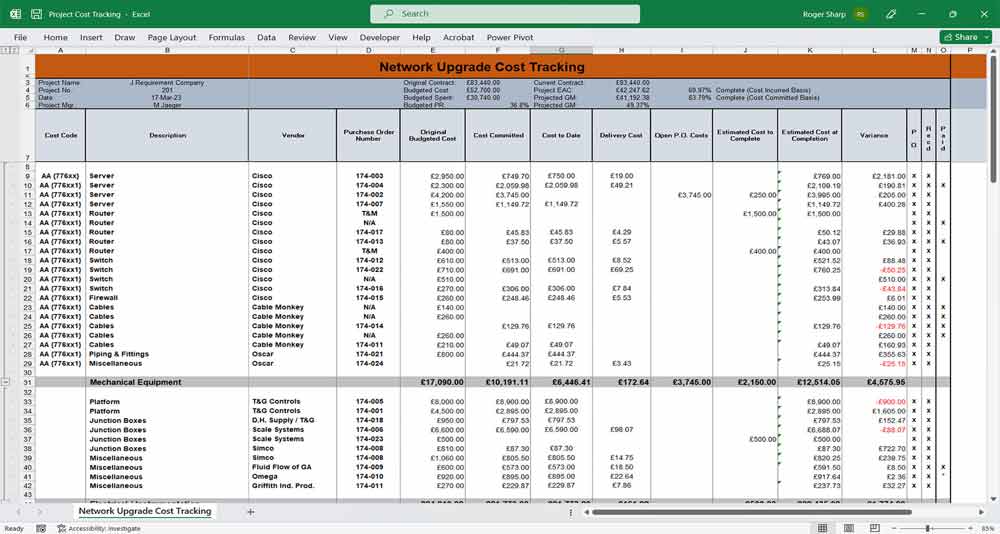
Task: Select the Purchase Order Number header cell
Action: (369, 135)
